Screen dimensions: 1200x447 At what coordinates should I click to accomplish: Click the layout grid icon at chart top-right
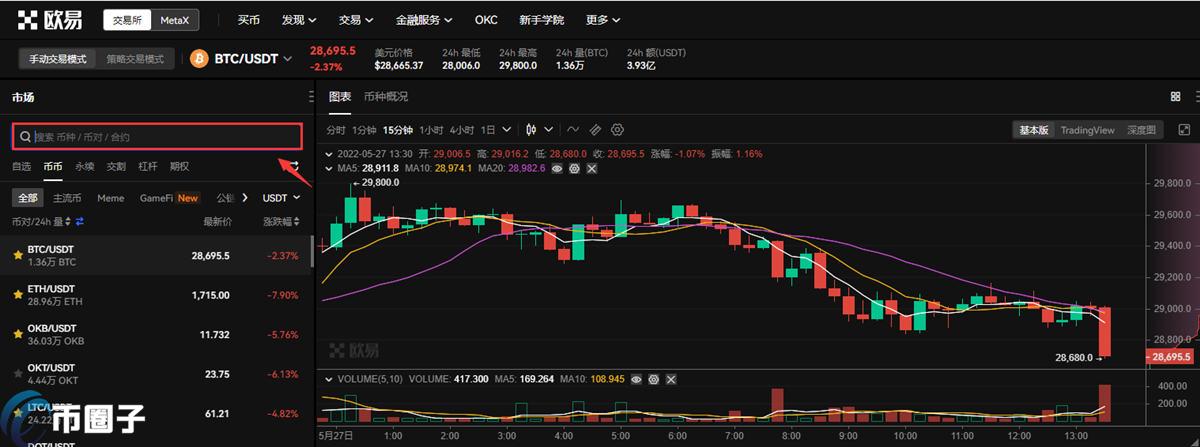[x=1175, y=97]
